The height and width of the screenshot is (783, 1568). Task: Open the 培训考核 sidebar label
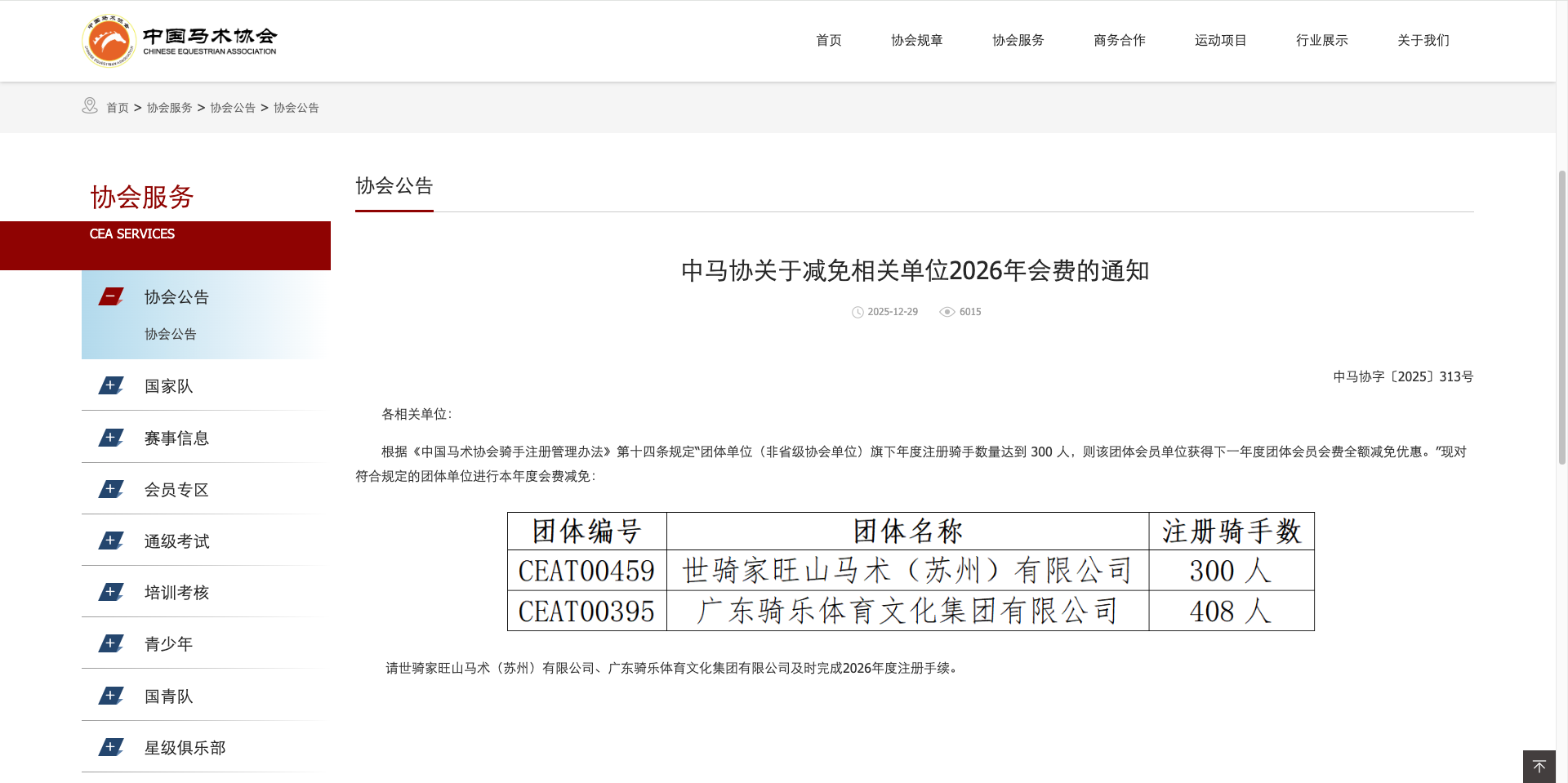click(x=176, y=593)
